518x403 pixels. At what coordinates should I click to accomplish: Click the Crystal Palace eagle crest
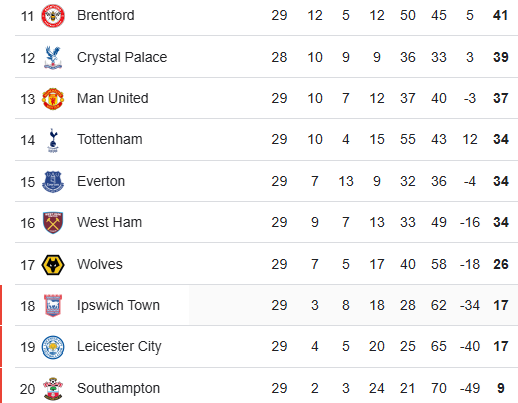[x=53, y=58]
